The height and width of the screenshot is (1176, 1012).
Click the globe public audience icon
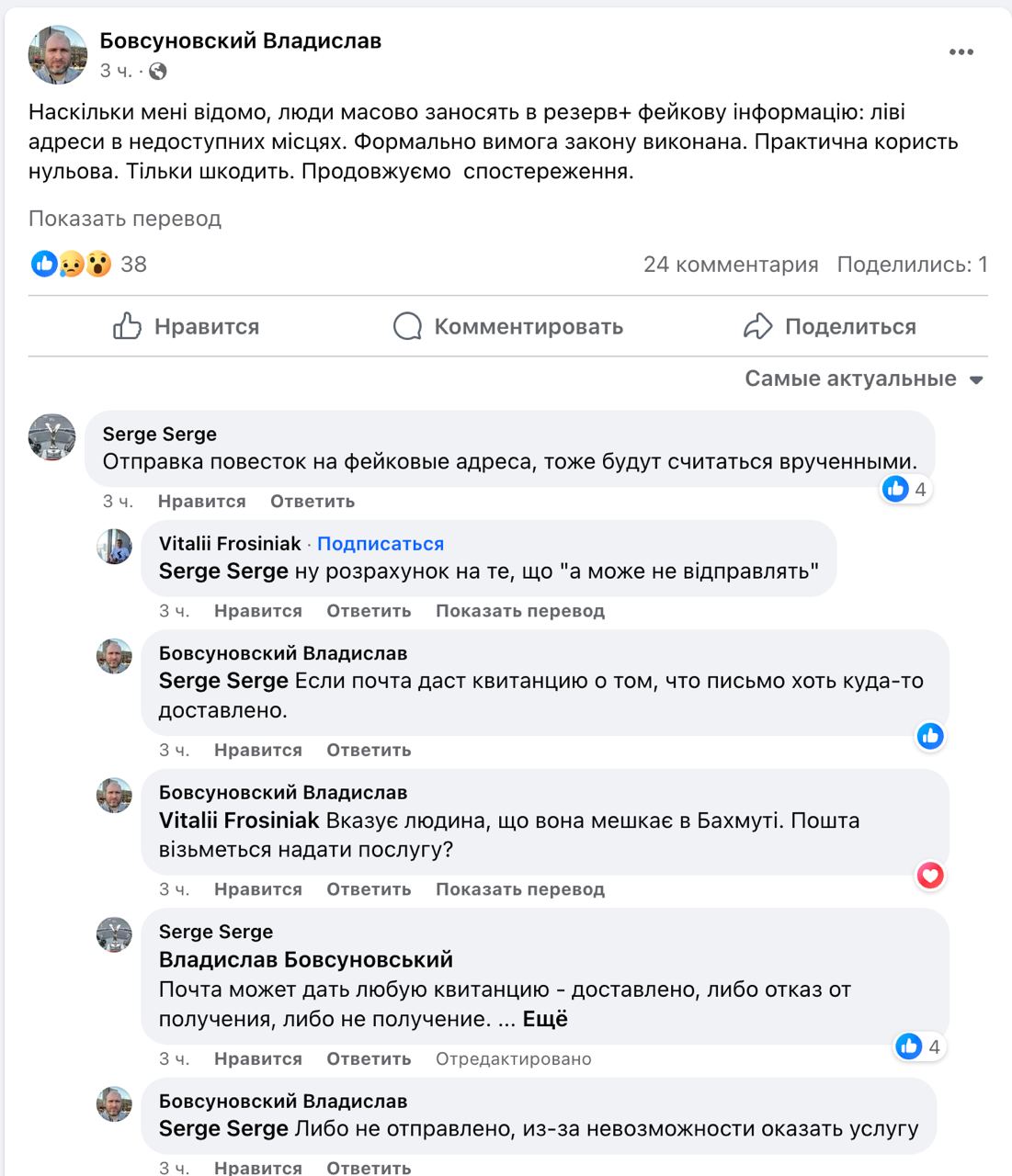point(157,71)
